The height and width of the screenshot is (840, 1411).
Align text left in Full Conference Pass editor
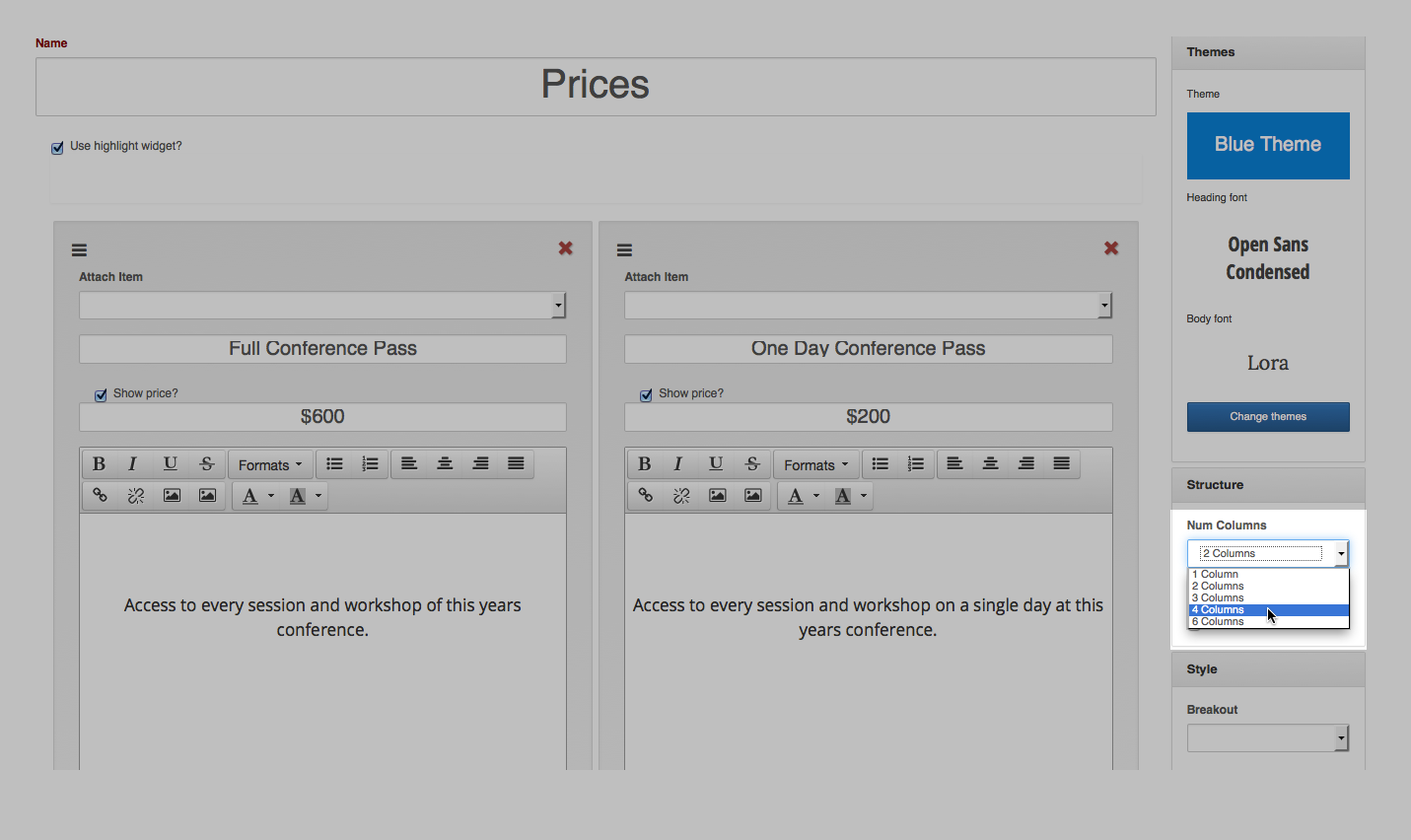click(409, 464)
